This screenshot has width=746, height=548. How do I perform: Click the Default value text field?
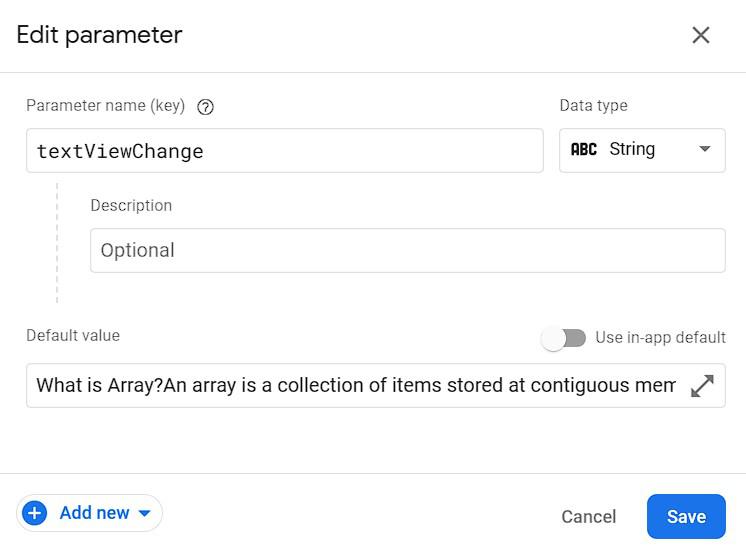click(x=355, y=386)
